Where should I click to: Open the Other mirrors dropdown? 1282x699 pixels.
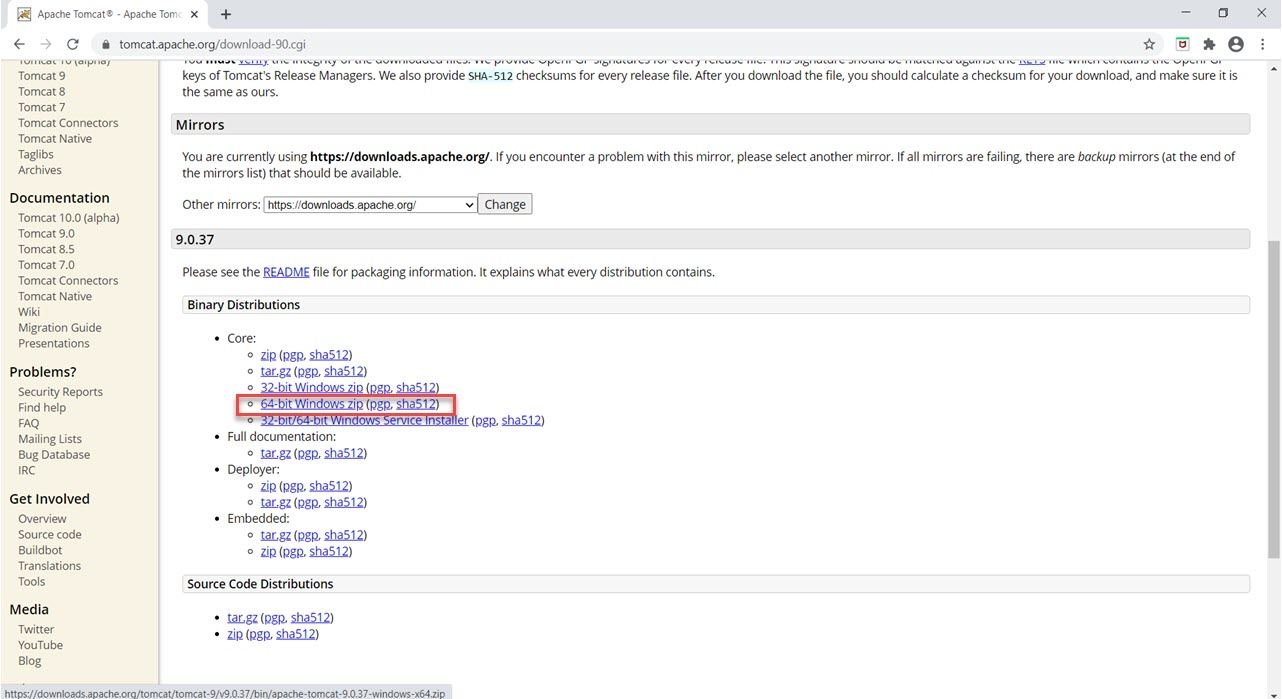pyautogui.click(x=370, y=204)
